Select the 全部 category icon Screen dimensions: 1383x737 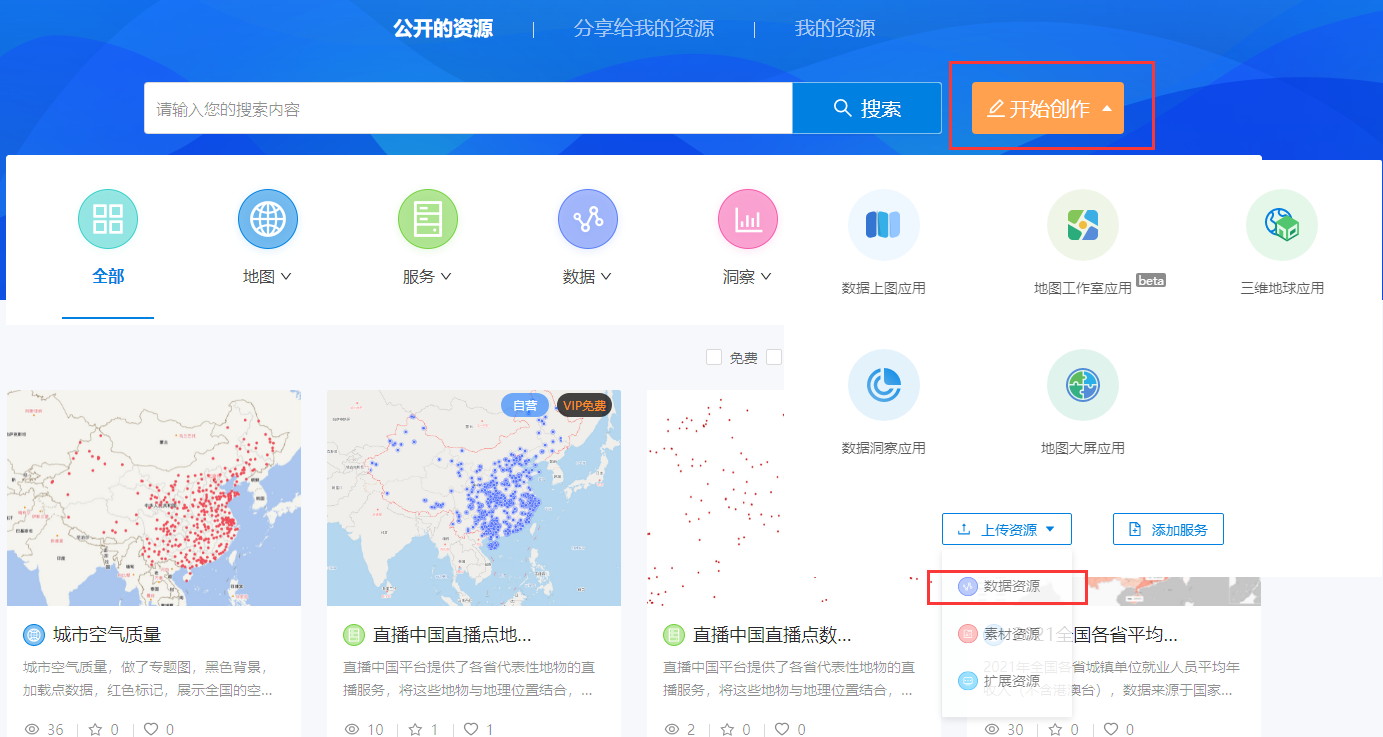(108, 219)
